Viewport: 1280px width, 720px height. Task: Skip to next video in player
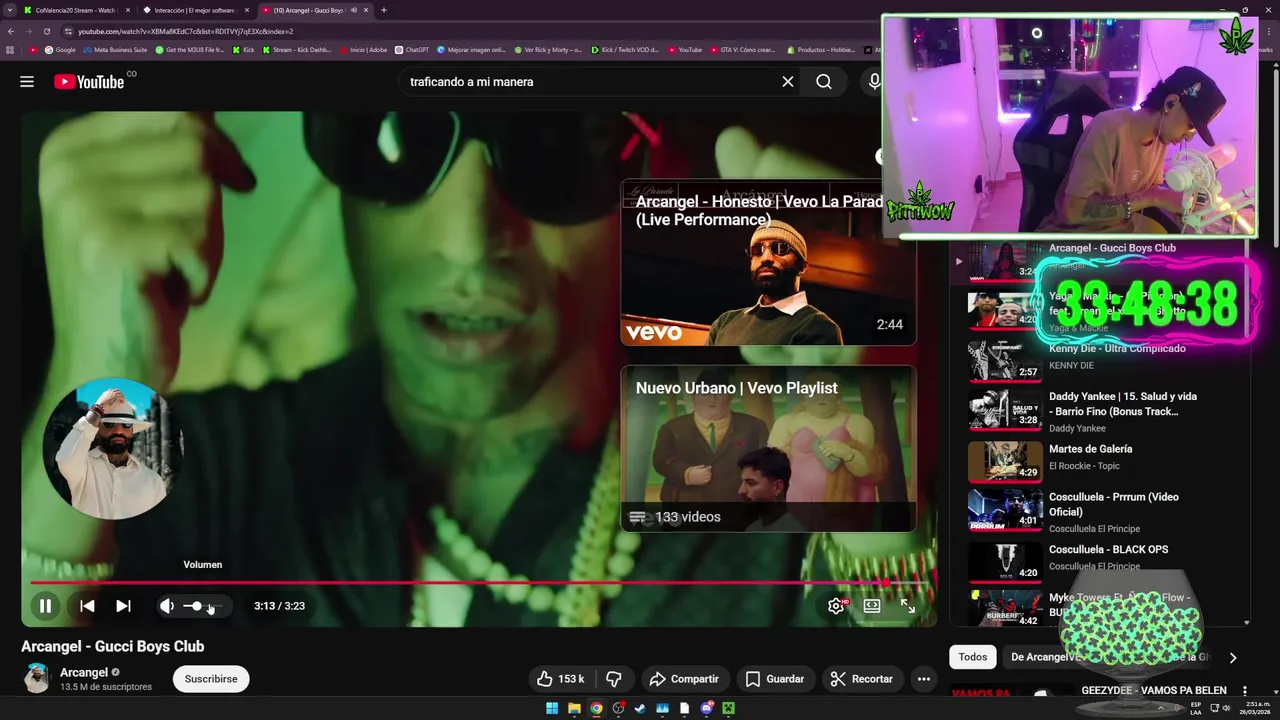point(123,606)
